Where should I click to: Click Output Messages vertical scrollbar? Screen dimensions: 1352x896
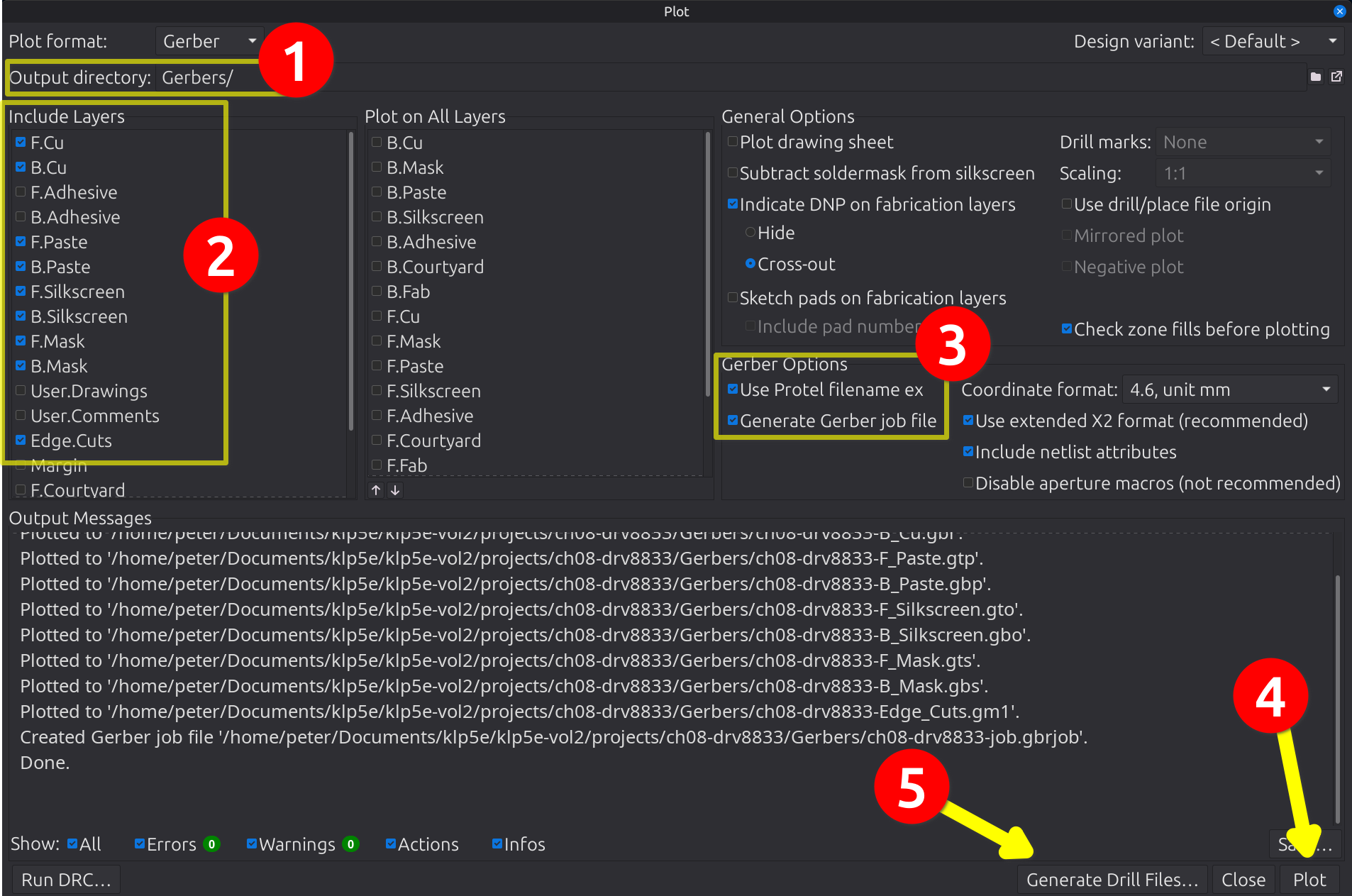(1338, 699)
